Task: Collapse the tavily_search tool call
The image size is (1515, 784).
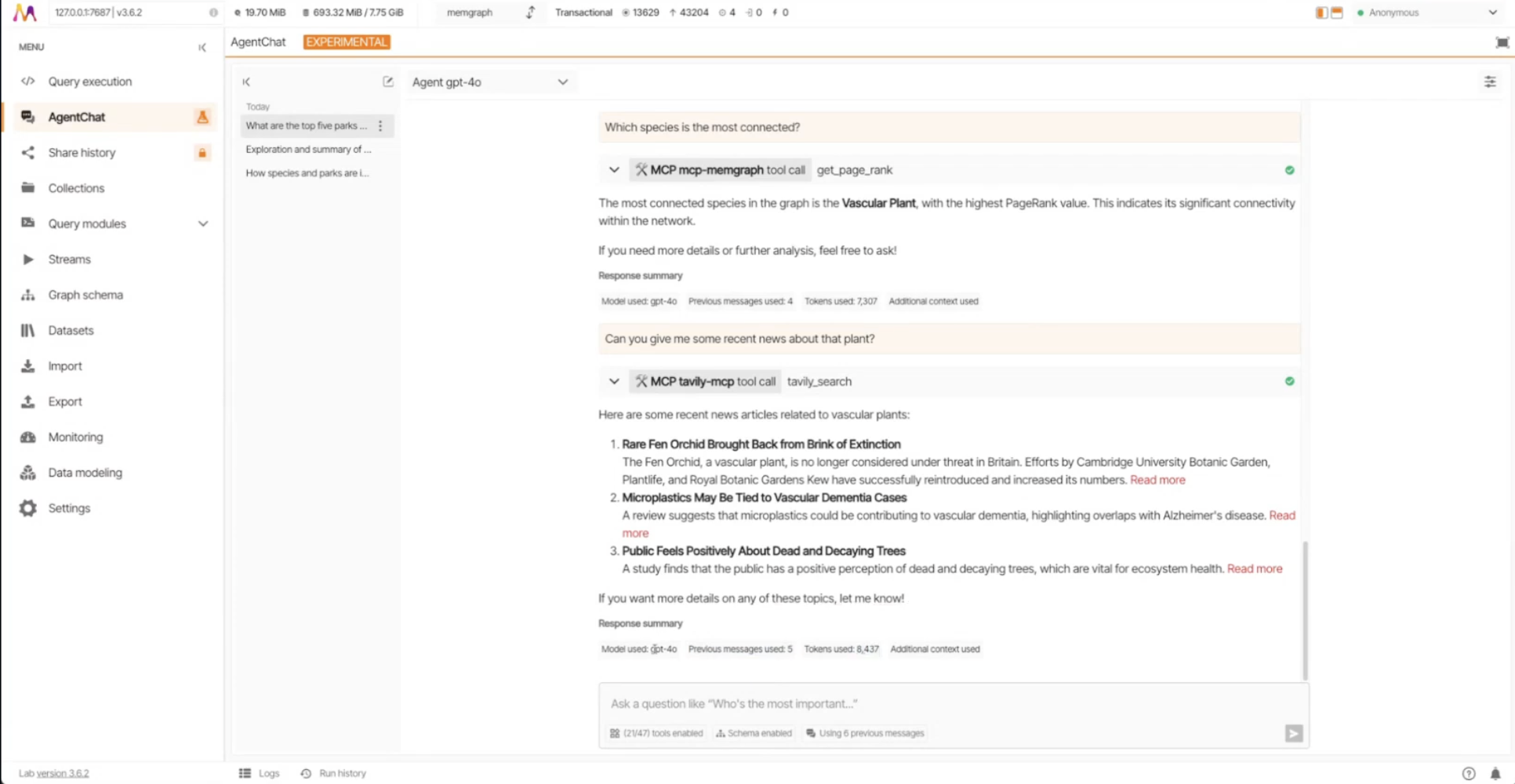Action: click(614, 381)
